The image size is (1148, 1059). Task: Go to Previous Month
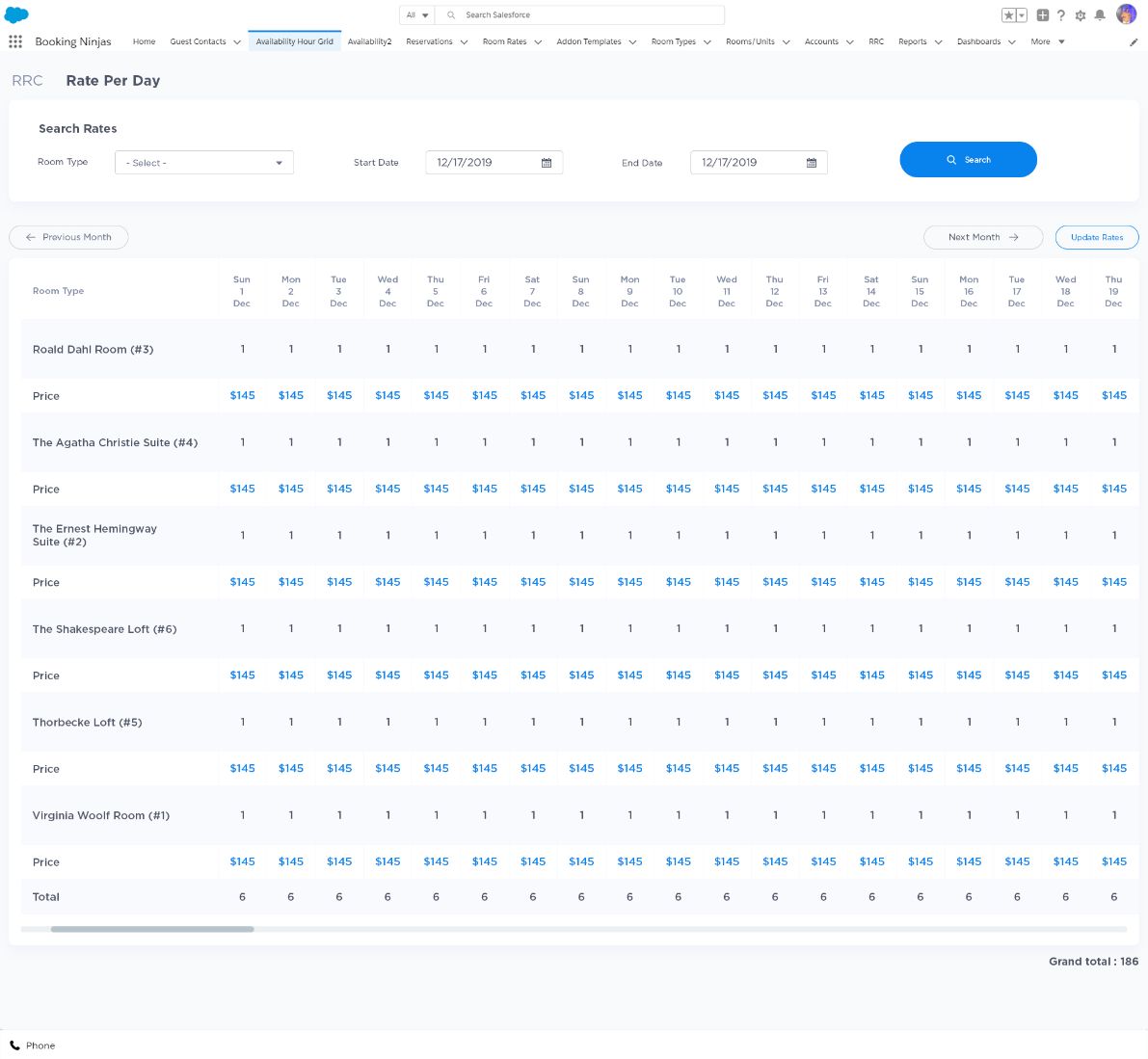point(68,237)
